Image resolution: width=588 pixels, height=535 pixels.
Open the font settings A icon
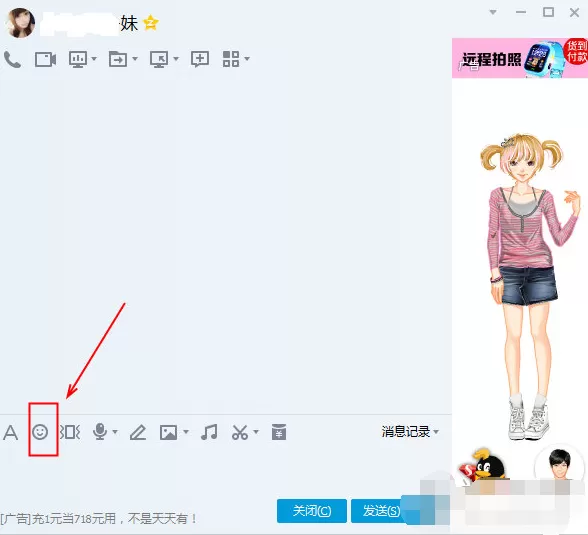pos(10,432)
